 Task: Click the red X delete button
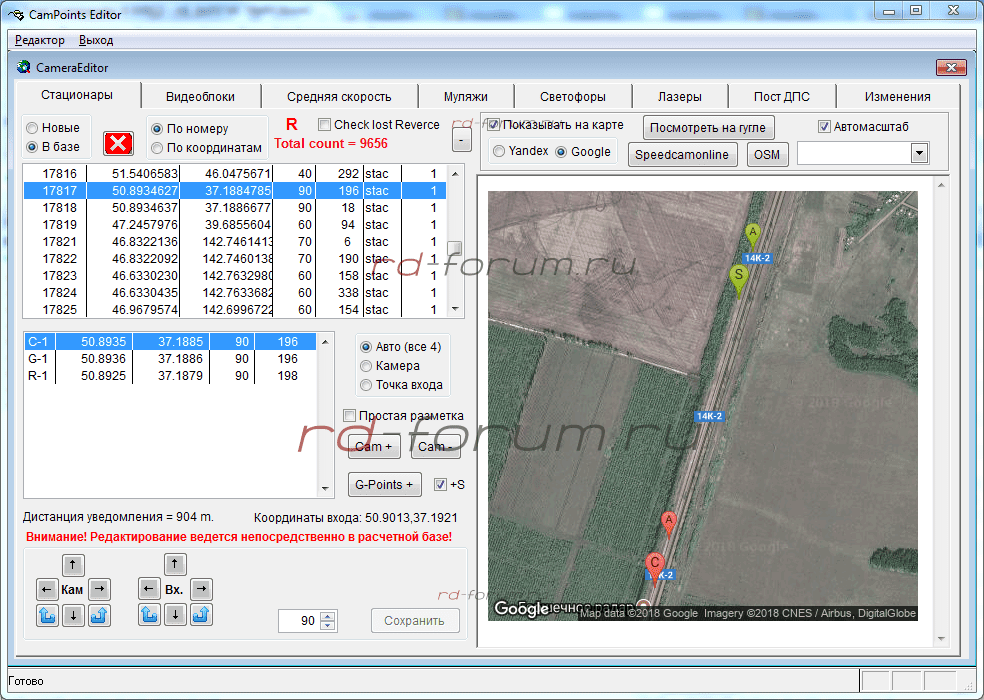point(118,143)
